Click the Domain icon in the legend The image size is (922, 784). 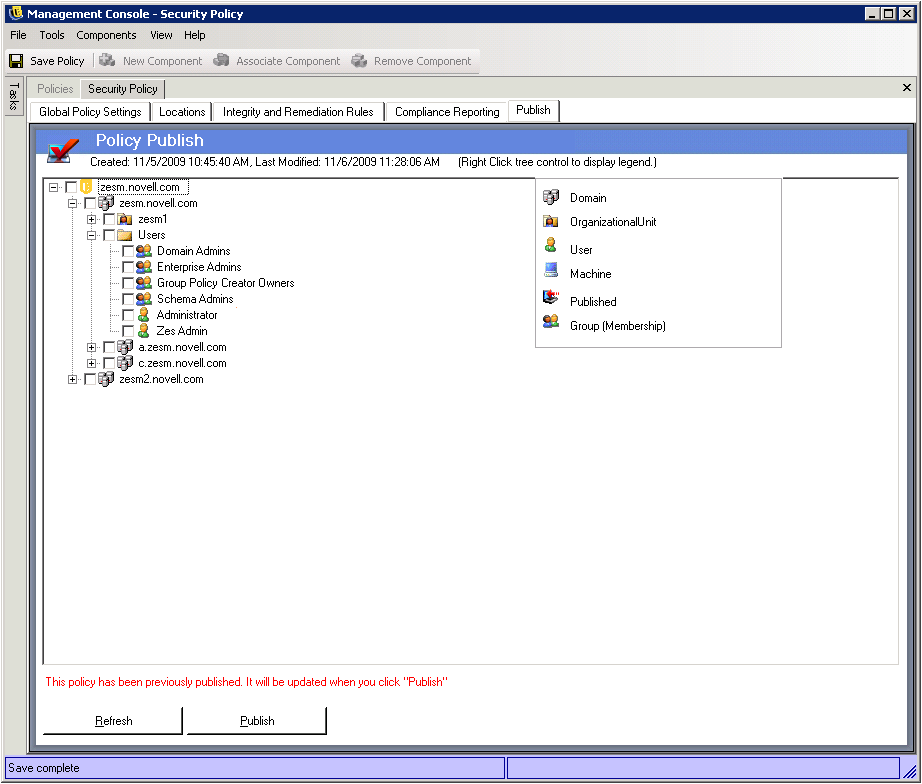[x=551, y=196]
